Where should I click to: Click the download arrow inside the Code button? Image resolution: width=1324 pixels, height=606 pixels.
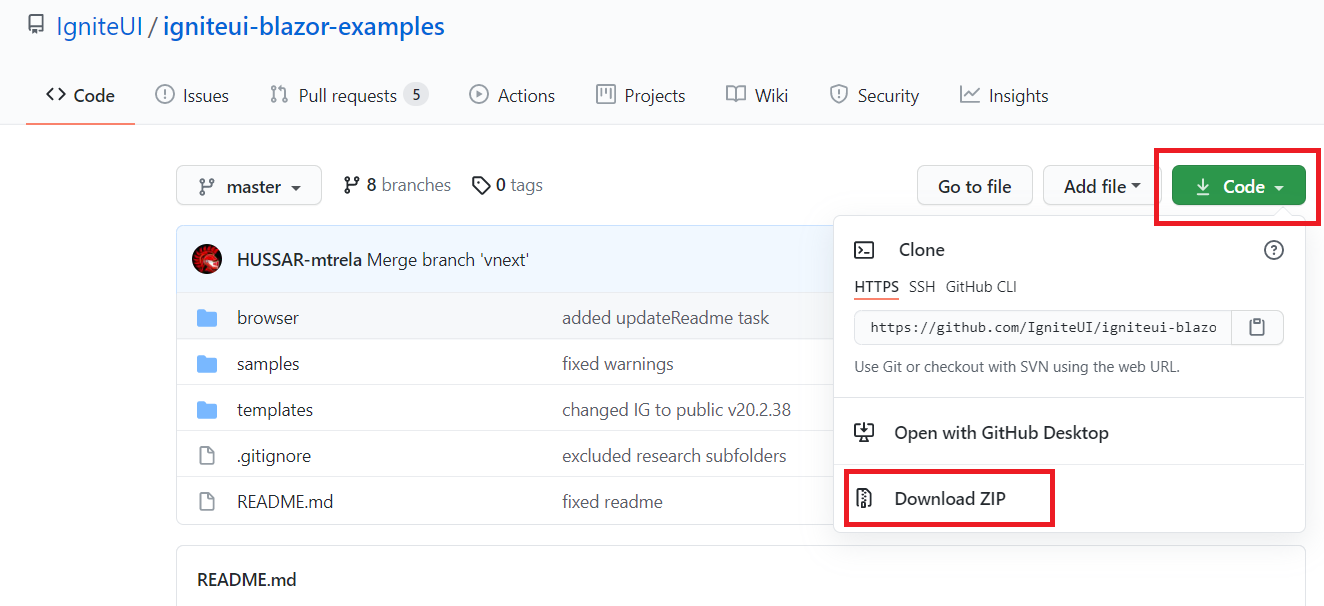(x=1203, y=185)
